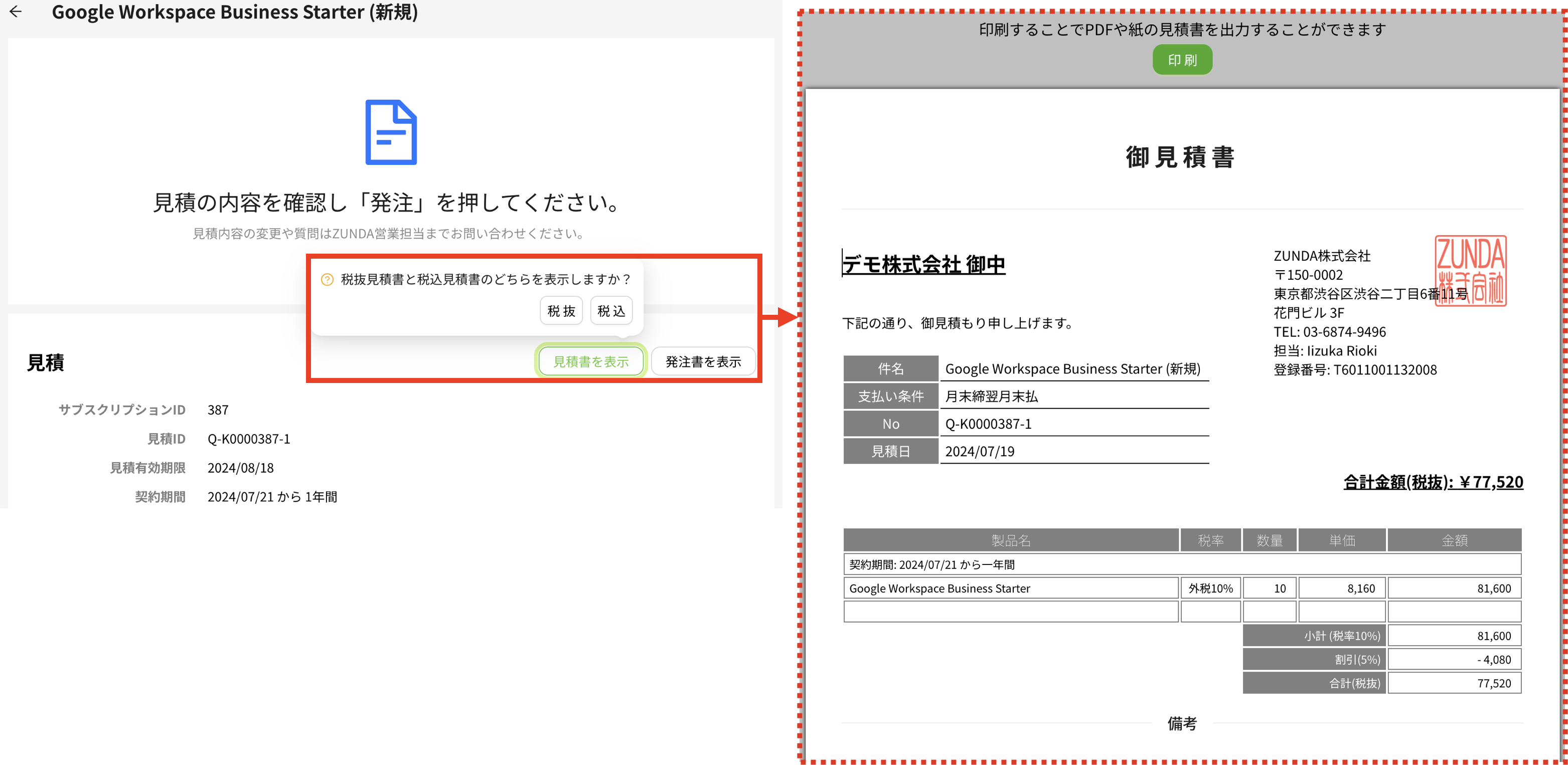Click the 御見積書 document title
1568x765 pixels.
point(1180,157)
